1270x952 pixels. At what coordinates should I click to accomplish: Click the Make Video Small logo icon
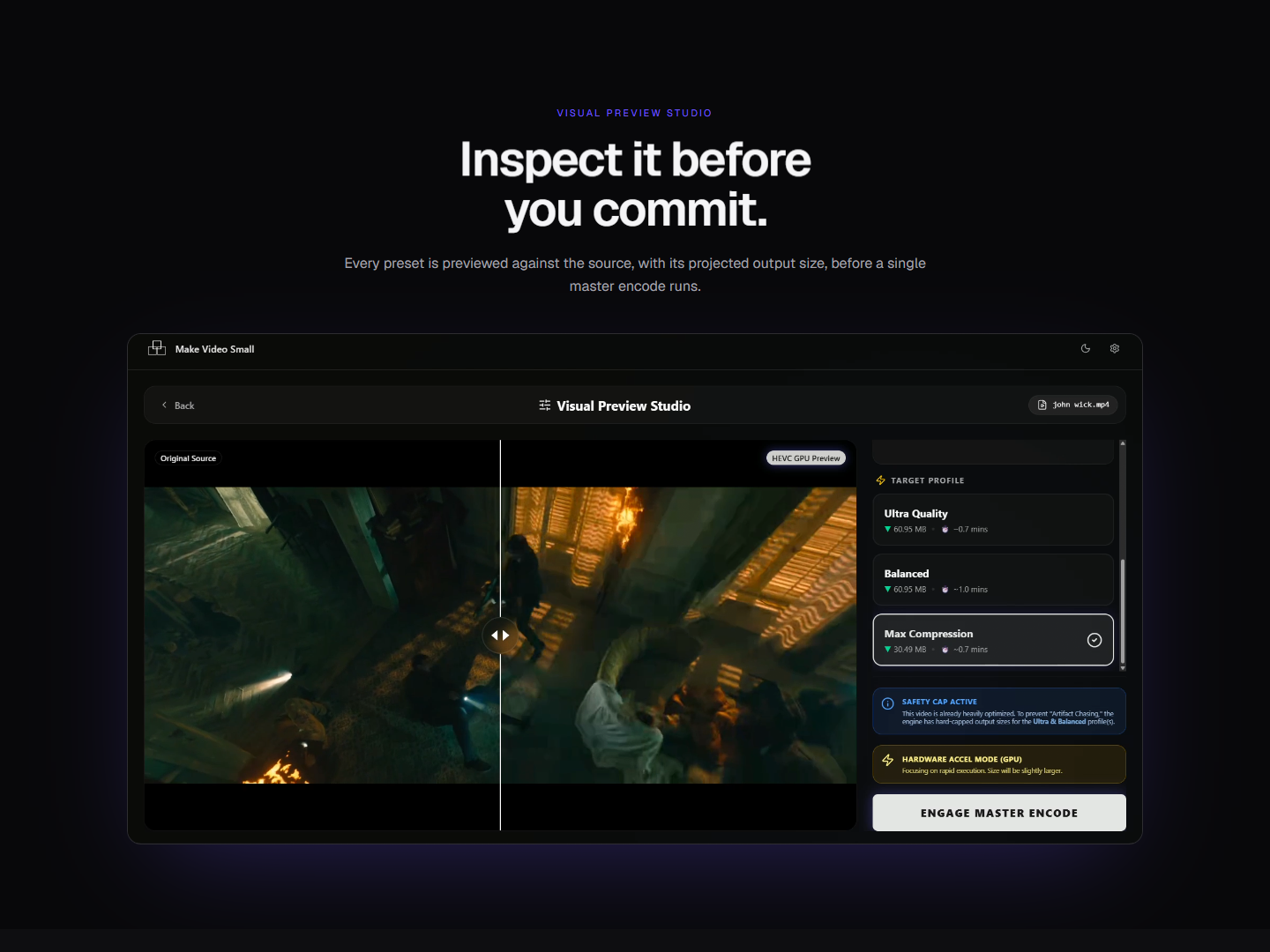(x=157, y=348)
